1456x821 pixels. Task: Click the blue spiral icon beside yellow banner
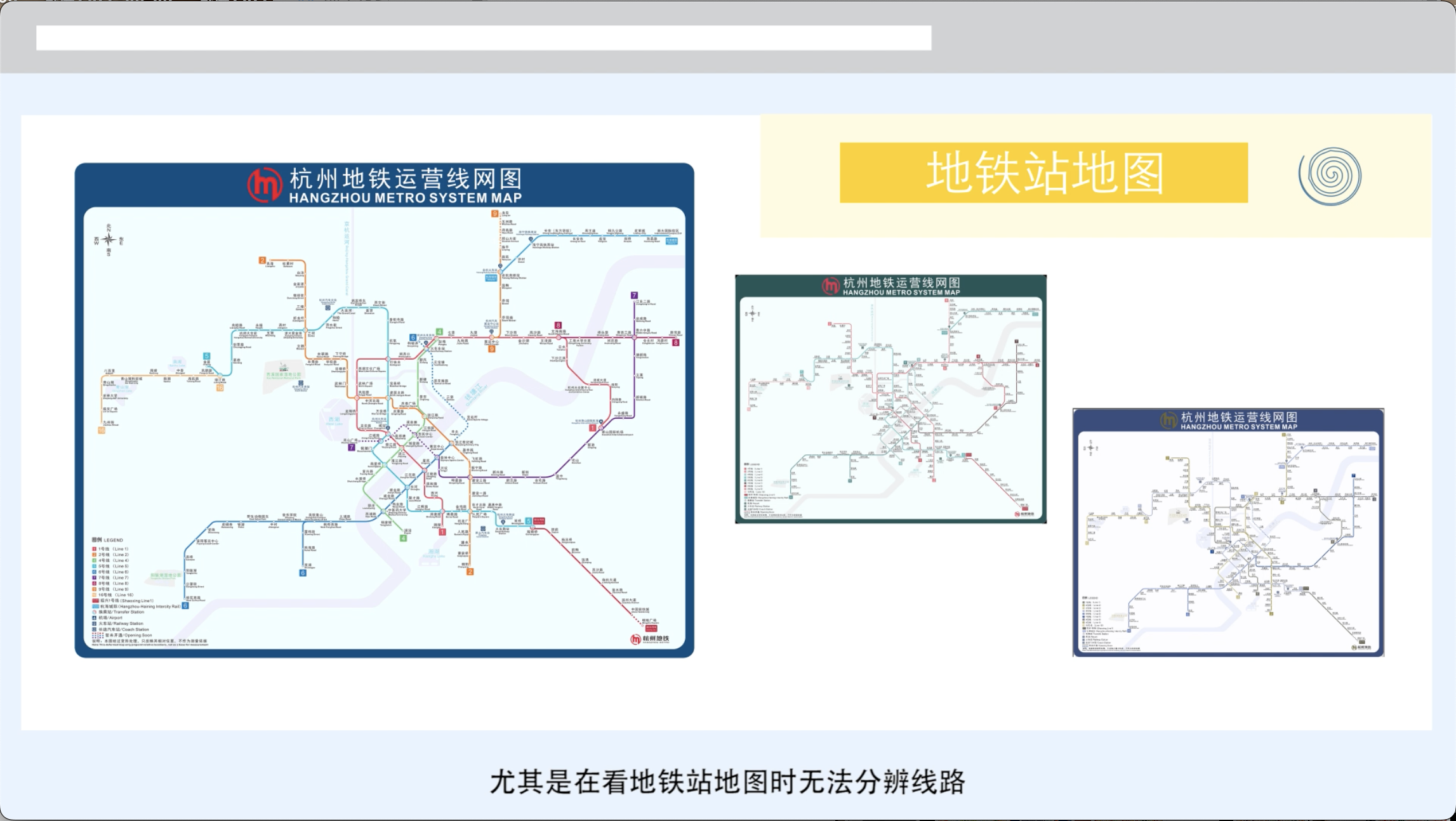pos(1330,176)
